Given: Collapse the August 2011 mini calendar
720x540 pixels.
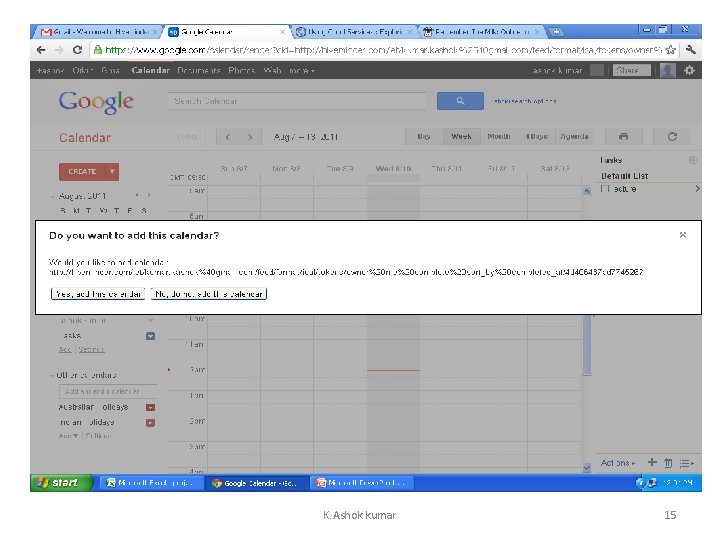Looking at the screenshot, I should [x=52, y=196].
